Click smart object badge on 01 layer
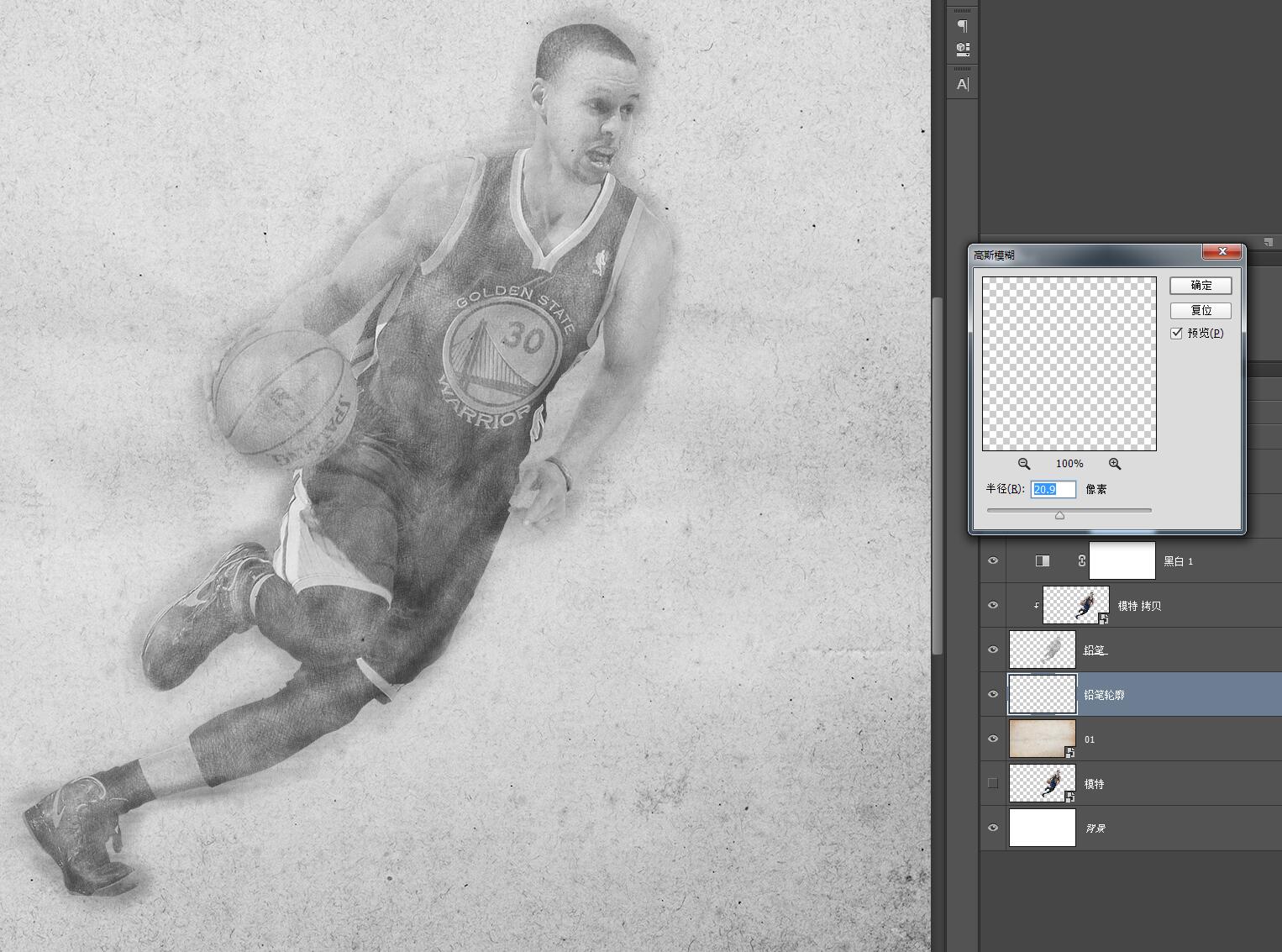The image size is (1282, 952). pos(1070,752)
